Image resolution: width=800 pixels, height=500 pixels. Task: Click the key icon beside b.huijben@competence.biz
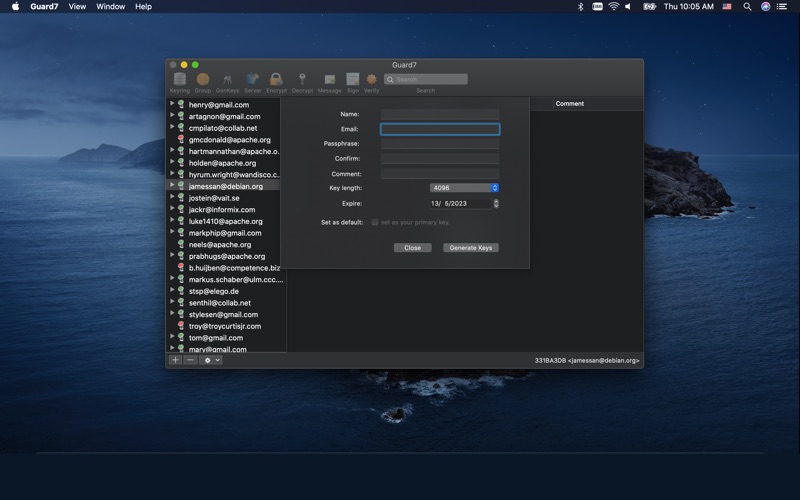click(181, 267)
